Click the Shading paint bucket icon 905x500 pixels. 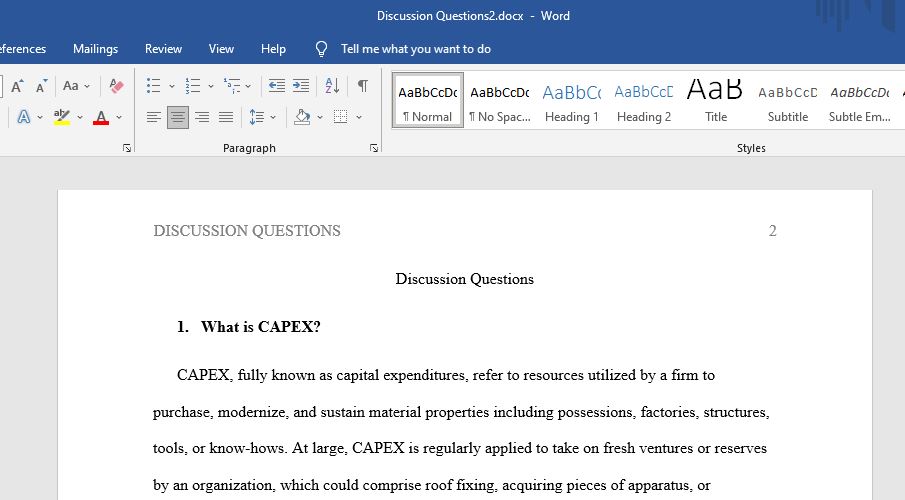302,117
